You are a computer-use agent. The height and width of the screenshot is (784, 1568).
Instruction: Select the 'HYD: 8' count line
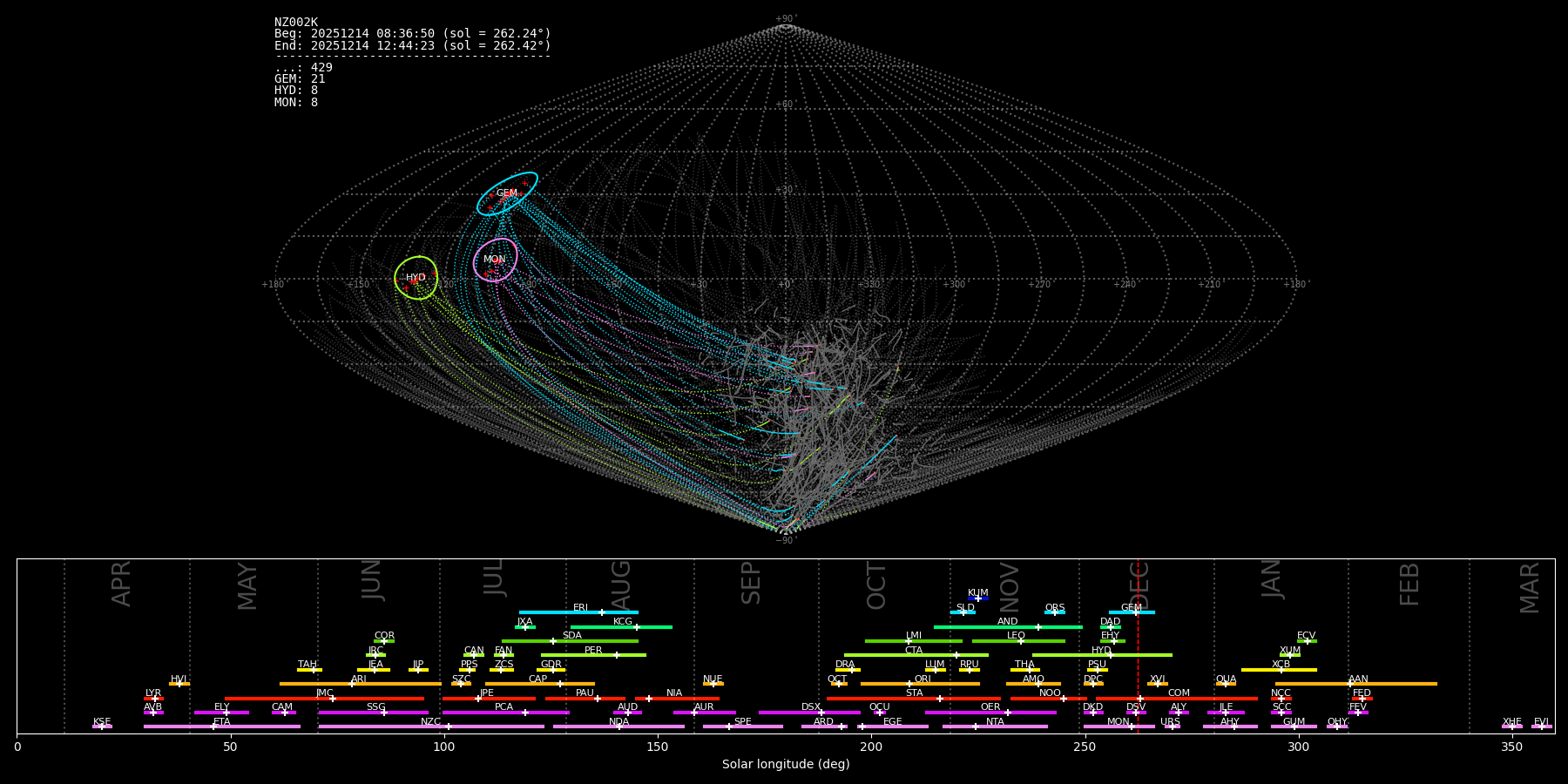pyautogui.click(x=296, y=91)
